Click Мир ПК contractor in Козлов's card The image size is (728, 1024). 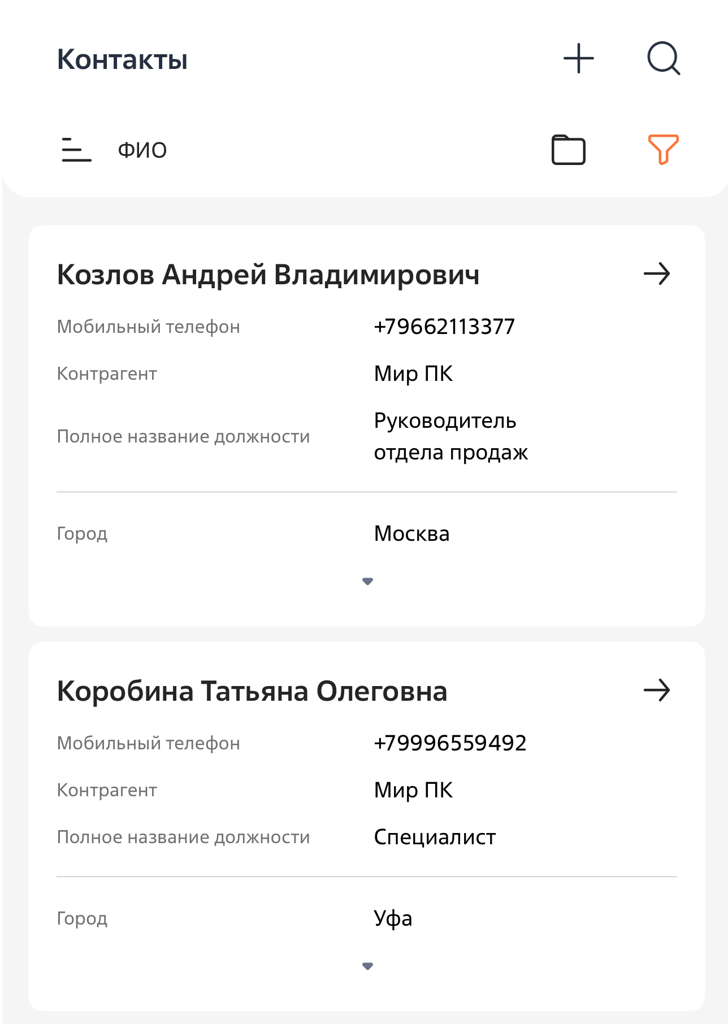point(413,374)
